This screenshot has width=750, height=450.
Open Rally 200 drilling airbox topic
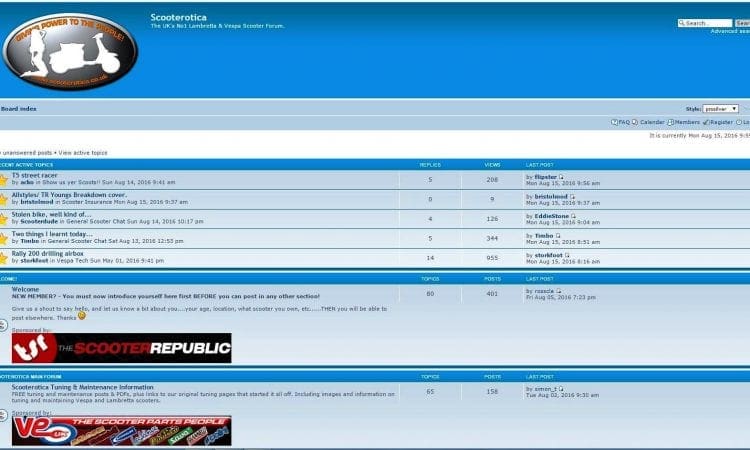click(47, 254)
